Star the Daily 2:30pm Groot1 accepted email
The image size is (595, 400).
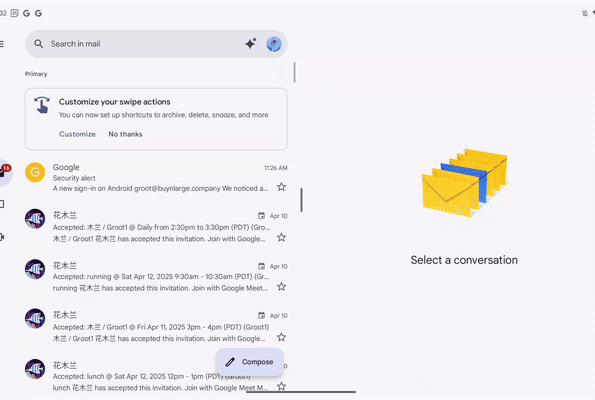281,238
